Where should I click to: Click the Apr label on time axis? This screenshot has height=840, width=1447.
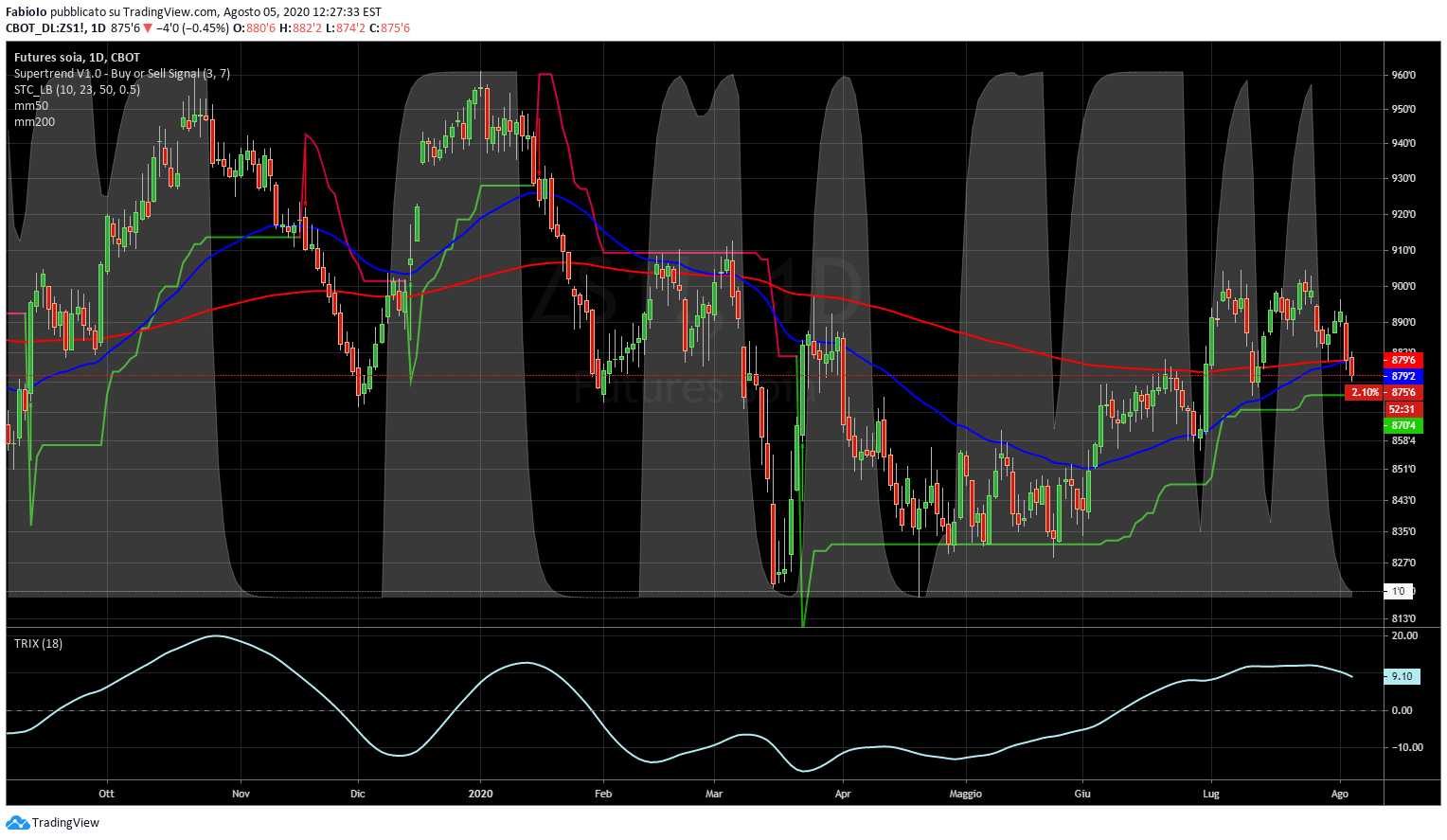point(843,795)
